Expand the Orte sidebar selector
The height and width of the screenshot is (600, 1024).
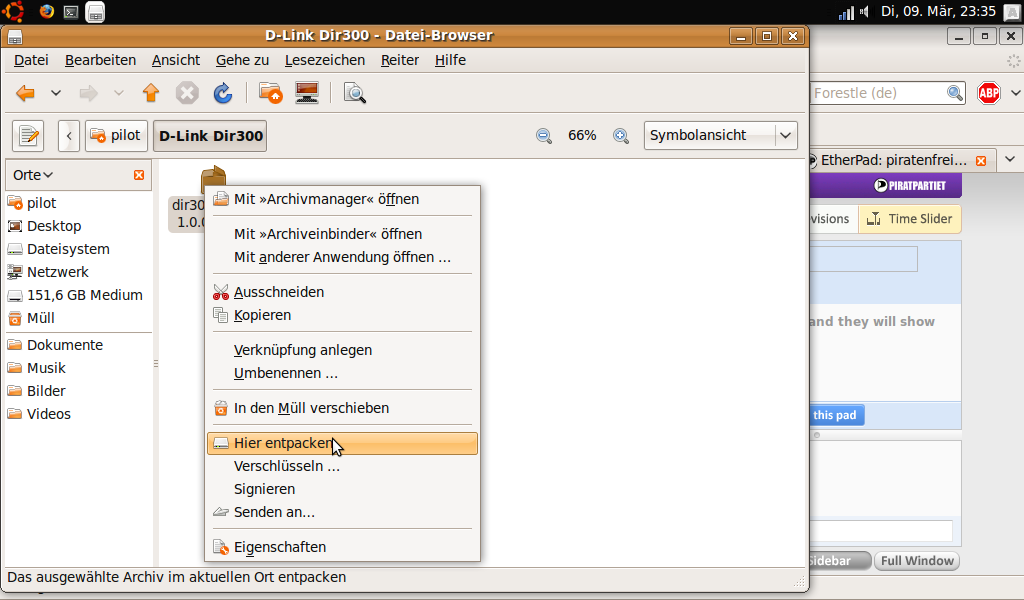point(33,175)
